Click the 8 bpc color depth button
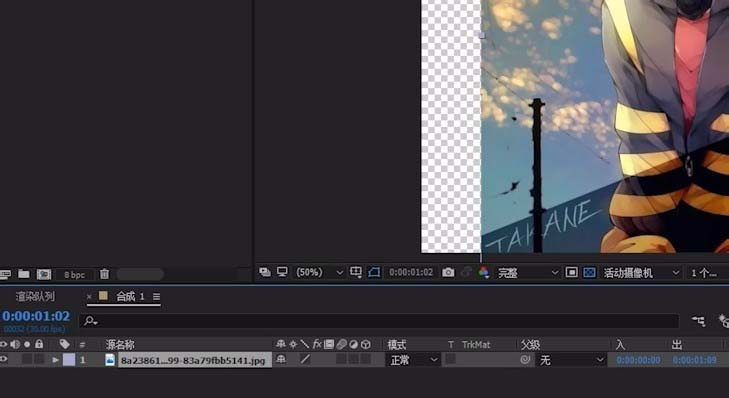The height and width of the screenshot is (398, 729). (74, 275)
